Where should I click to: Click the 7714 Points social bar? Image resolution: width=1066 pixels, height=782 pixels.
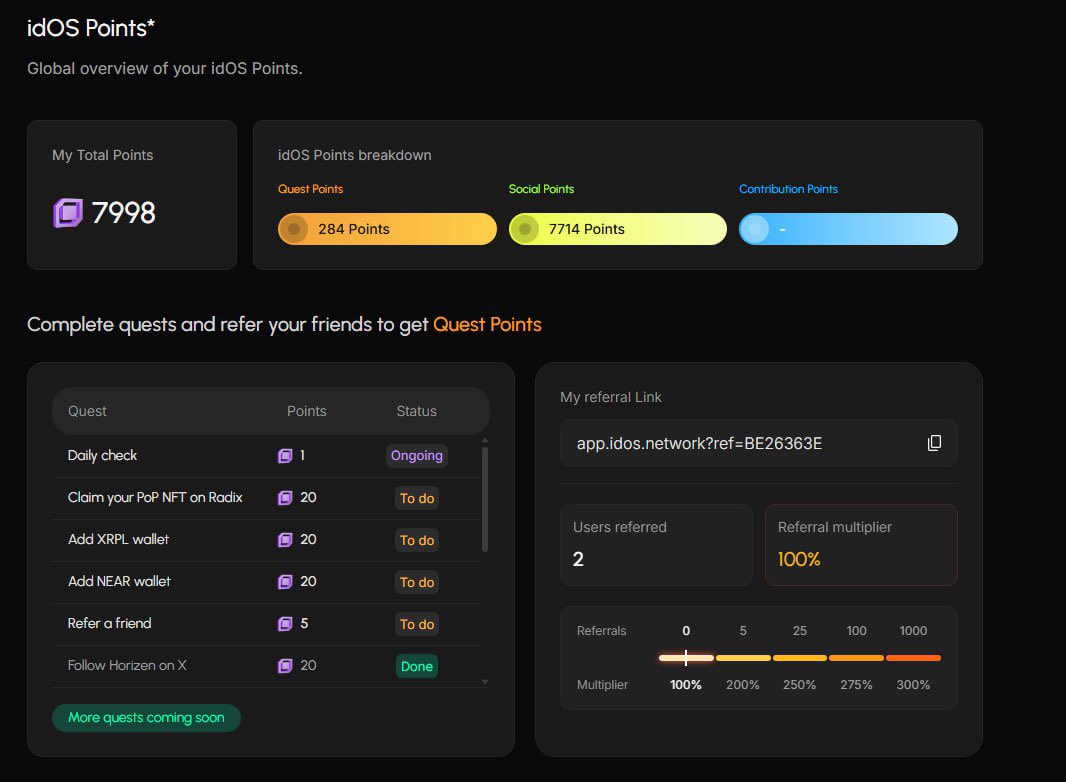tap(618, 229)
